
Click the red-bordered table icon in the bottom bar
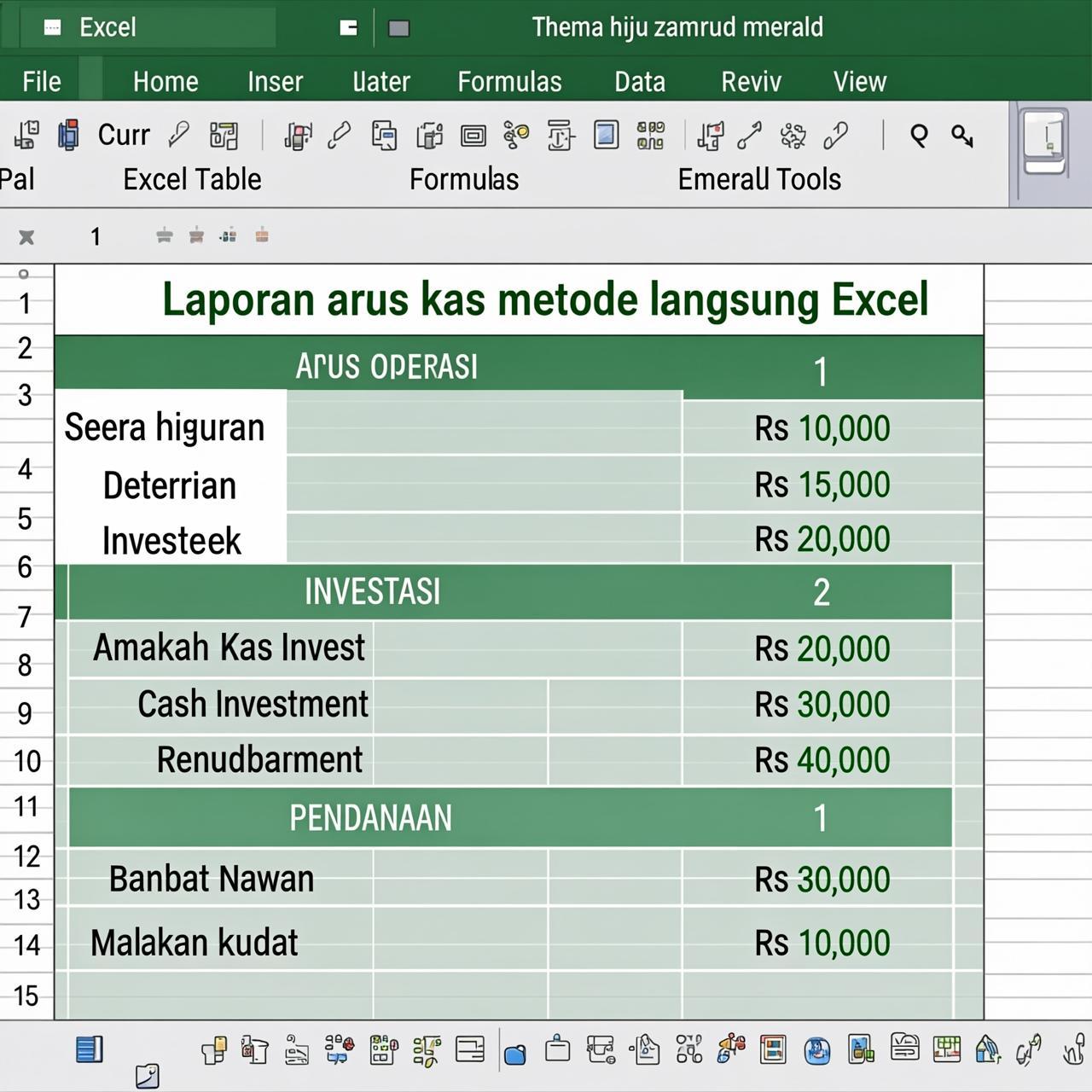click(x=773, y=1049)
